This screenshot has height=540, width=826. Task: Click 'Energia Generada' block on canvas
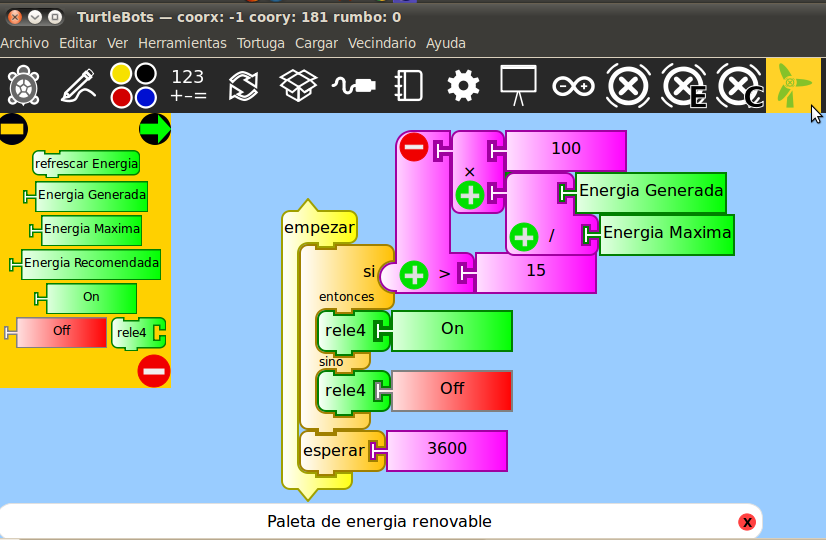(651, 191)
